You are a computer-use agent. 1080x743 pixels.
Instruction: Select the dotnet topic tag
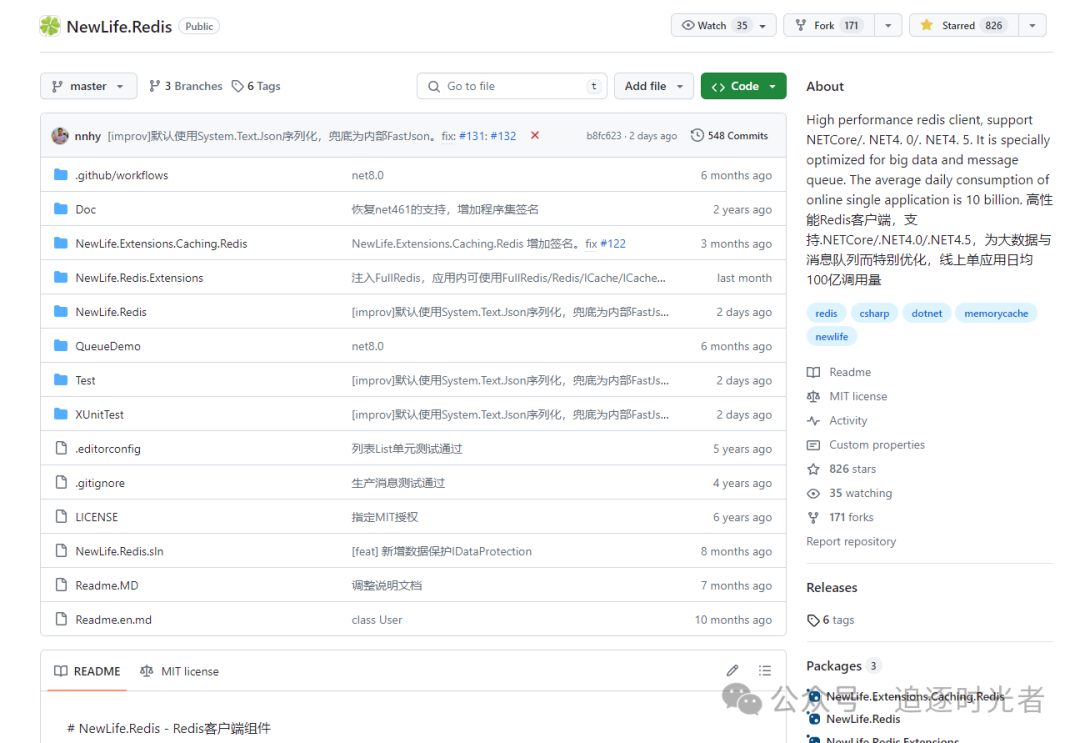coord(926,313)
